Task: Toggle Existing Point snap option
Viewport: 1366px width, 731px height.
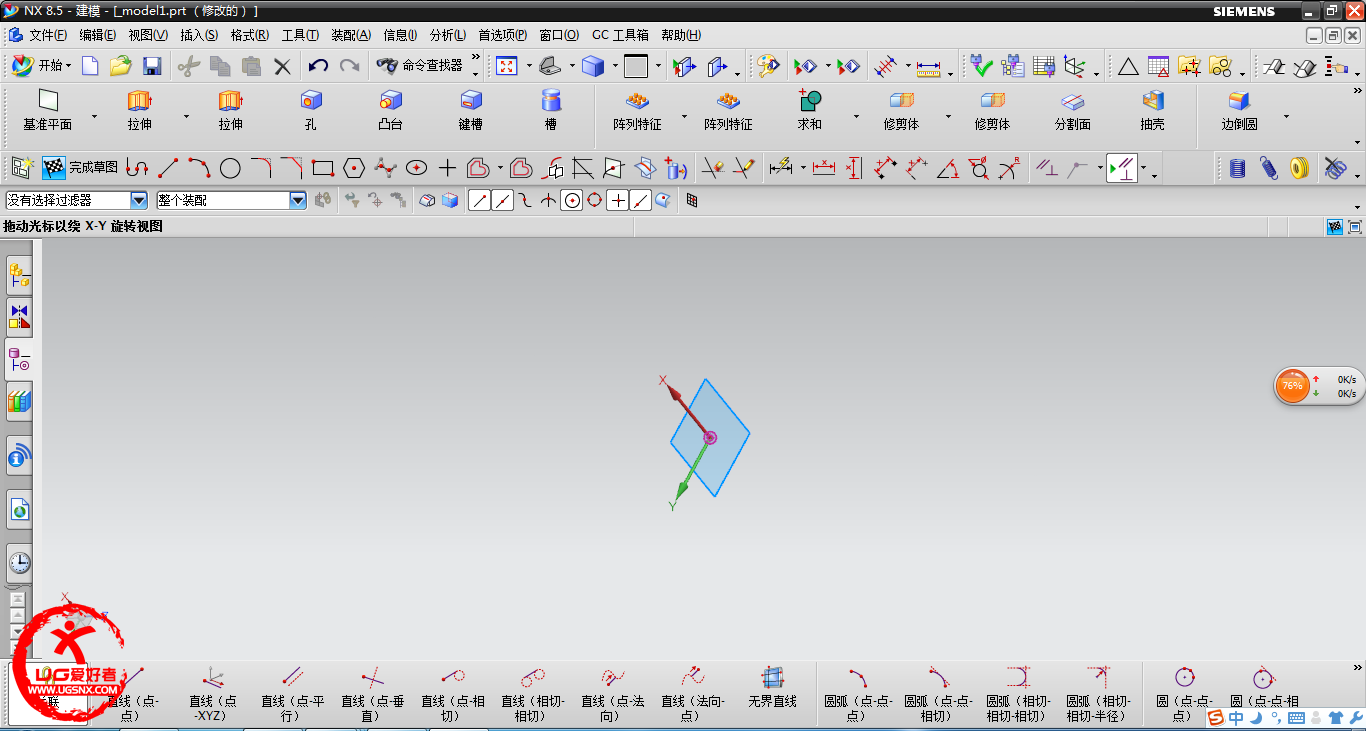Action: (x=618, y=201)
